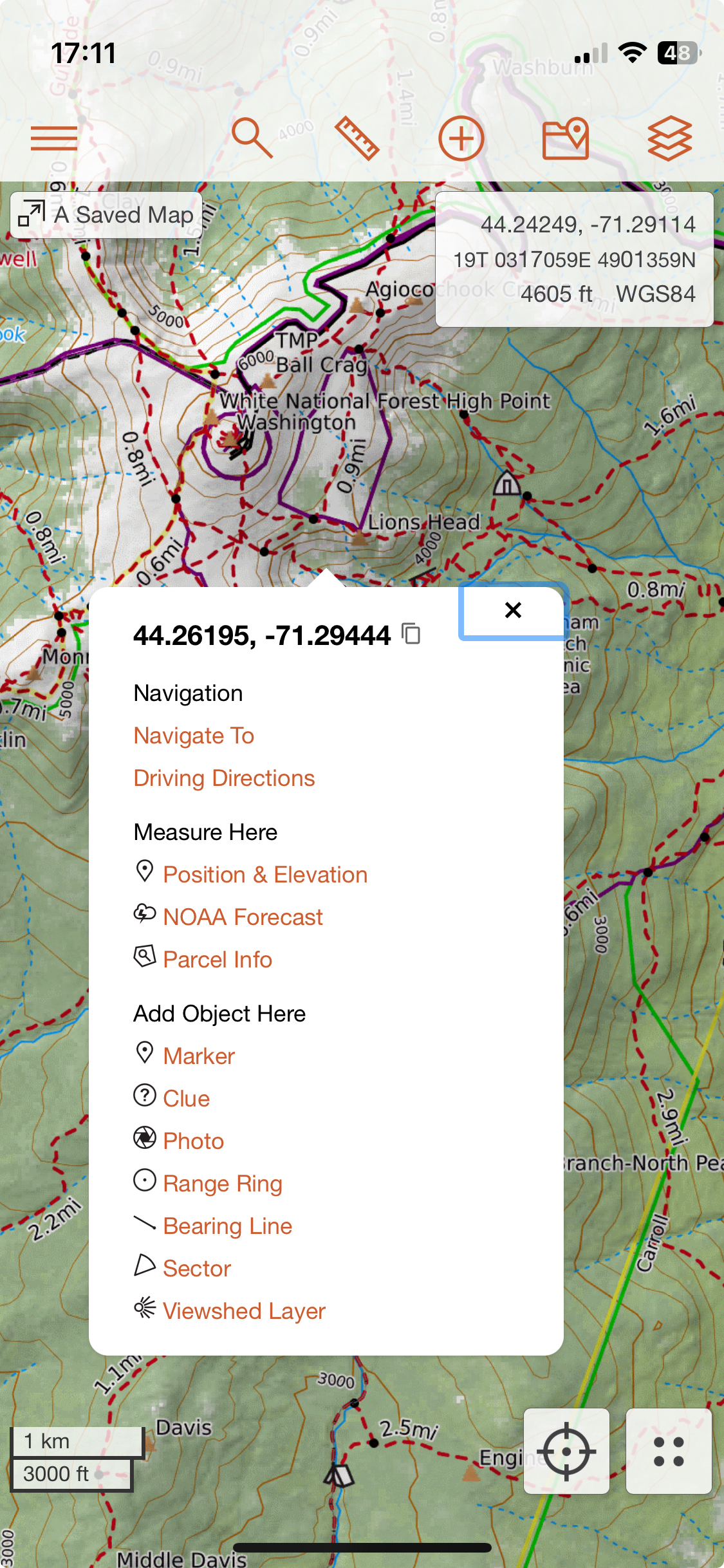
Task: Show the NOAA Forecast for this point
Action: pos(243,917)
